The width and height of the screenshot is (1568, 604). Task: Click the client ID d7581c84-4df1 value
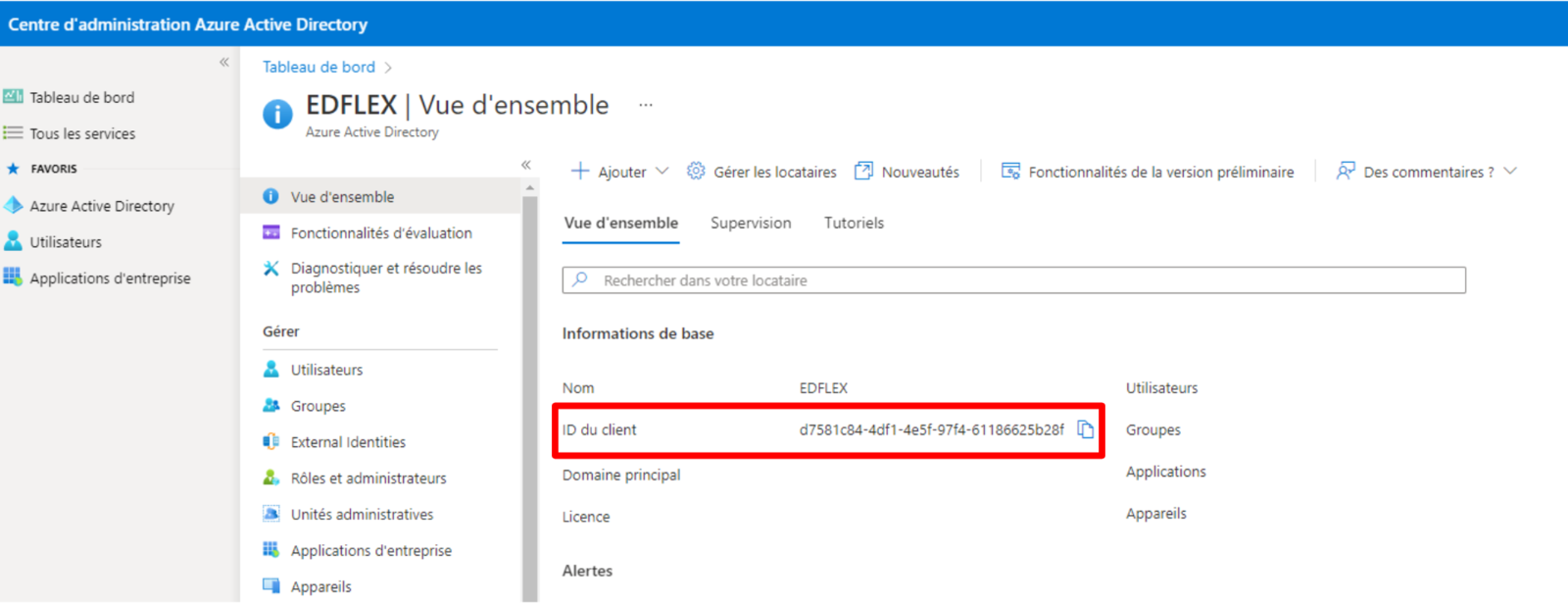(931, 429)
